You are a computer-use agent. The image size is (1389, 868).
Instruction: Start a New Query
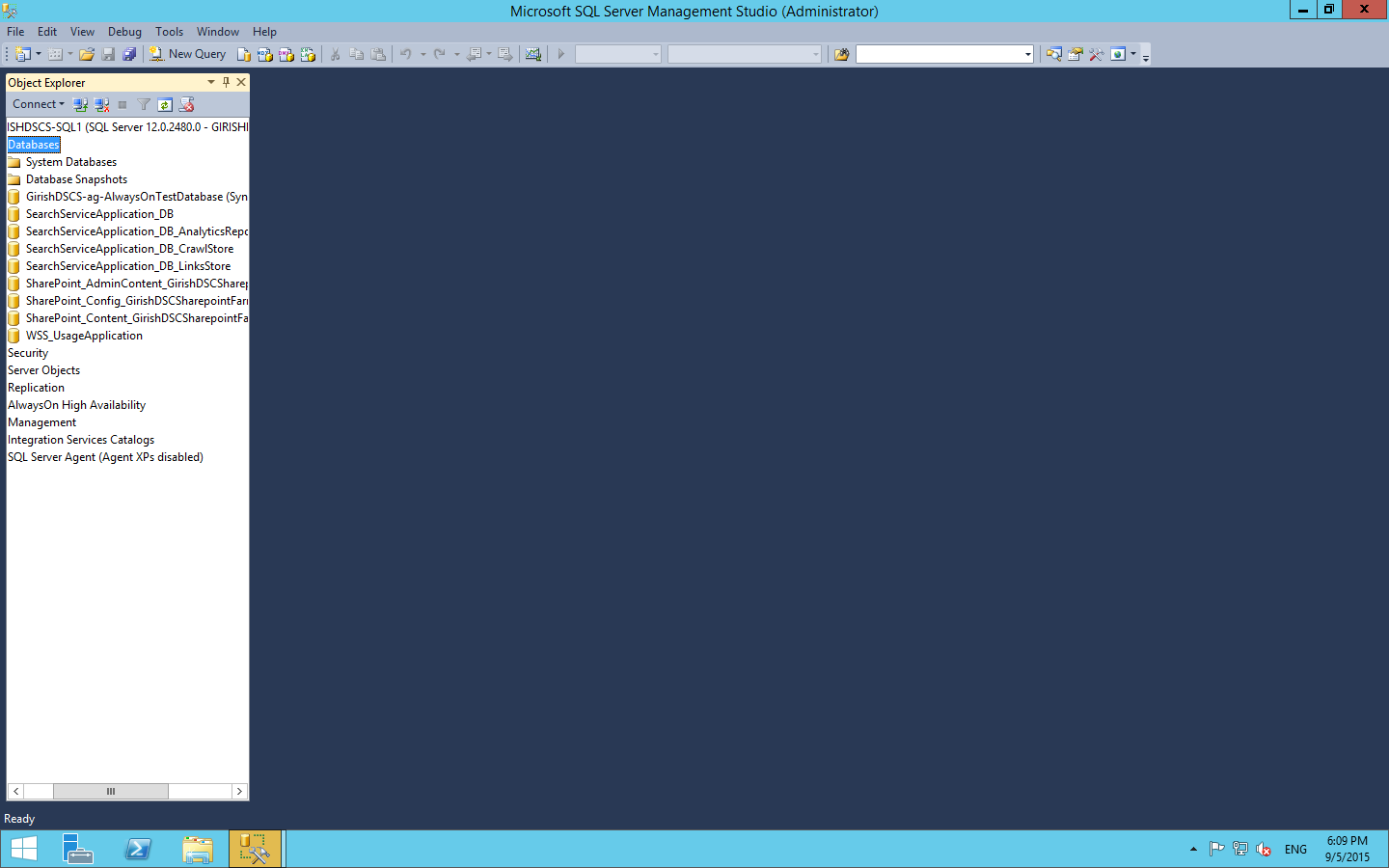[x=188, y=54]
